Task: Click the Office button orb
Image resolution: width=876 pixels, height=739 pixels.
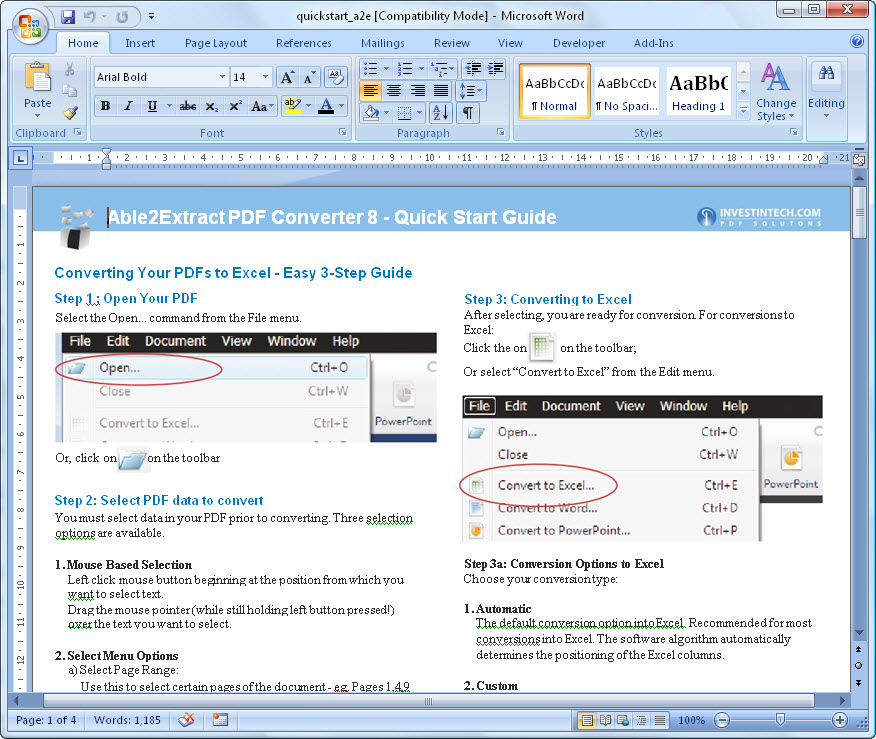Action: point(30,26)
